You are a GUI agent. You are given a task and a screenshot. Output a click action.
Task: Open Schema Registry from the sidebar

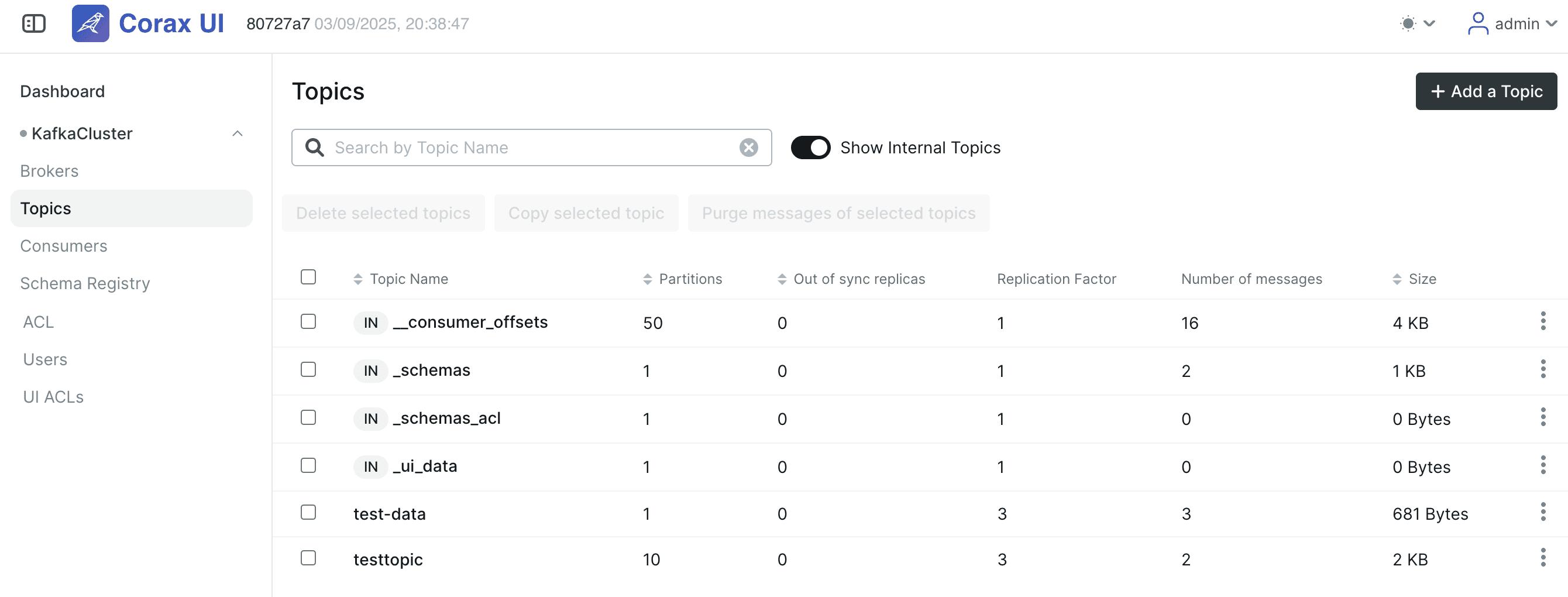click(85, 284)
